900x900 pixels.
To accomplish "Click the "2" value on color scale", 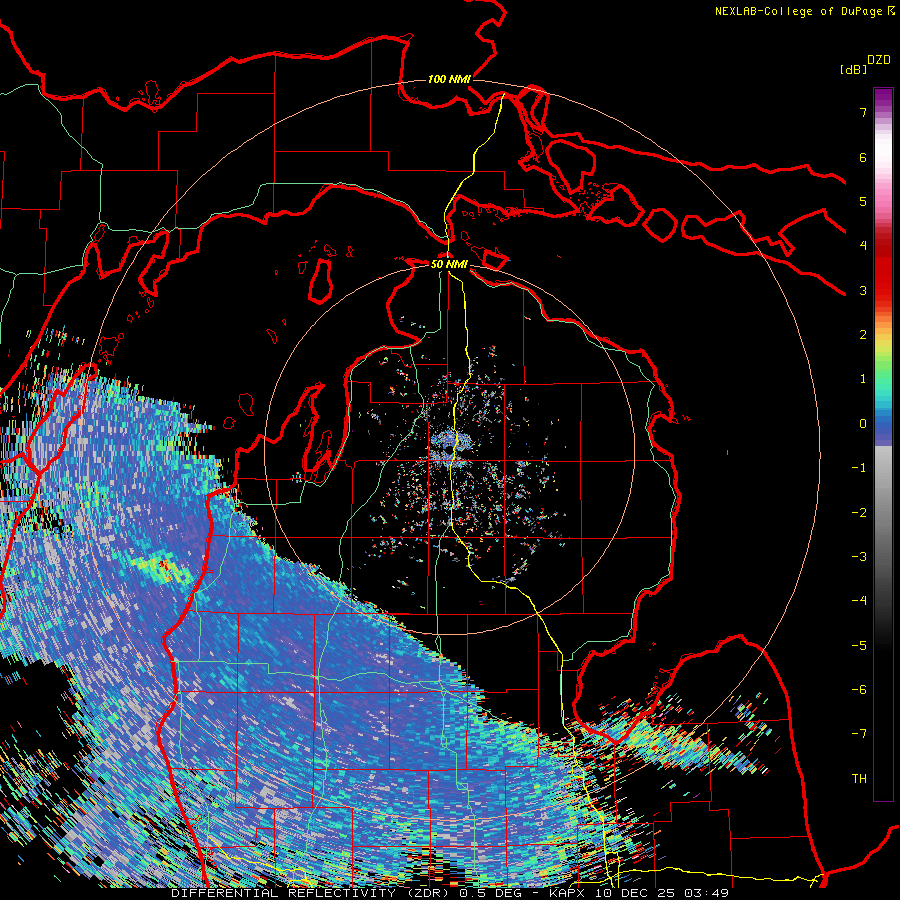I will coord(863,335).
